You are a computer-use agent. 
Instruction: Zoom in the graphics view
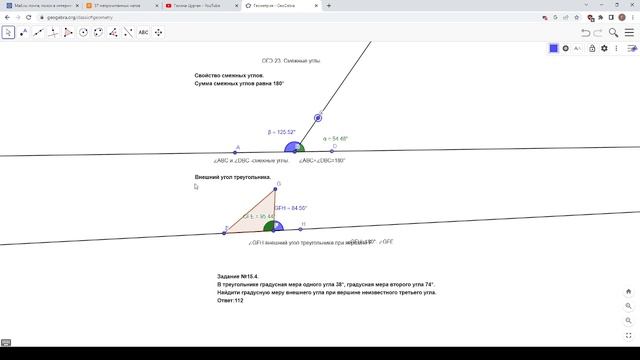[x=629, y=306]
